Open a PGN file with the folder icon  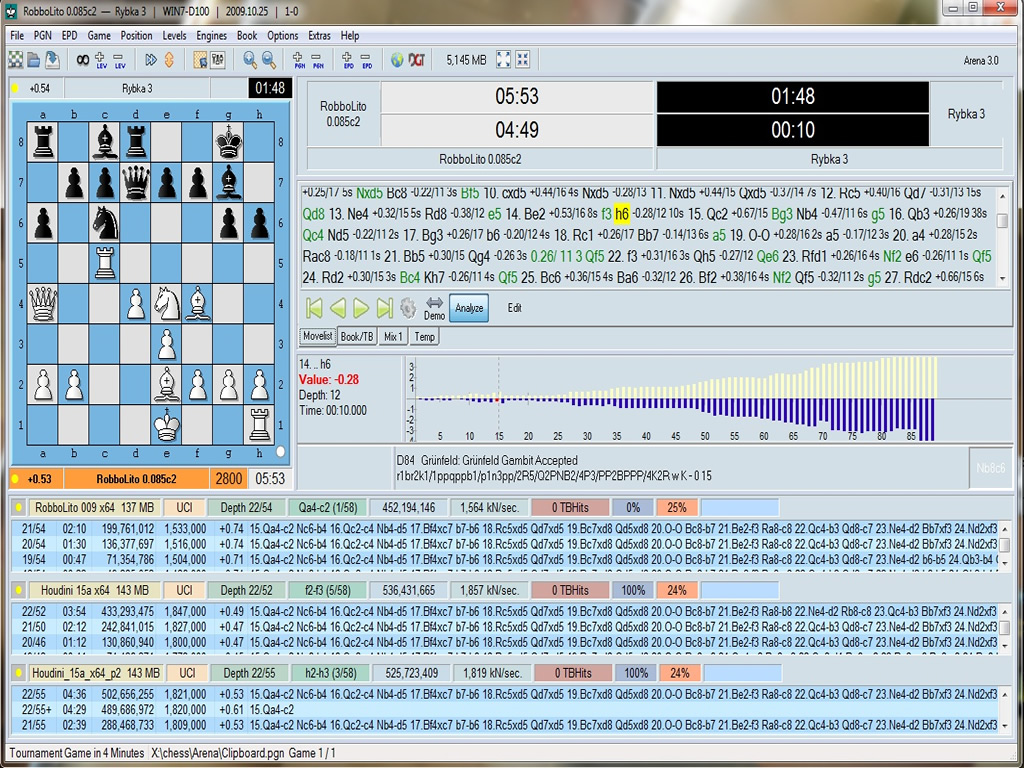pyautogui.click(x=34, y=60)
